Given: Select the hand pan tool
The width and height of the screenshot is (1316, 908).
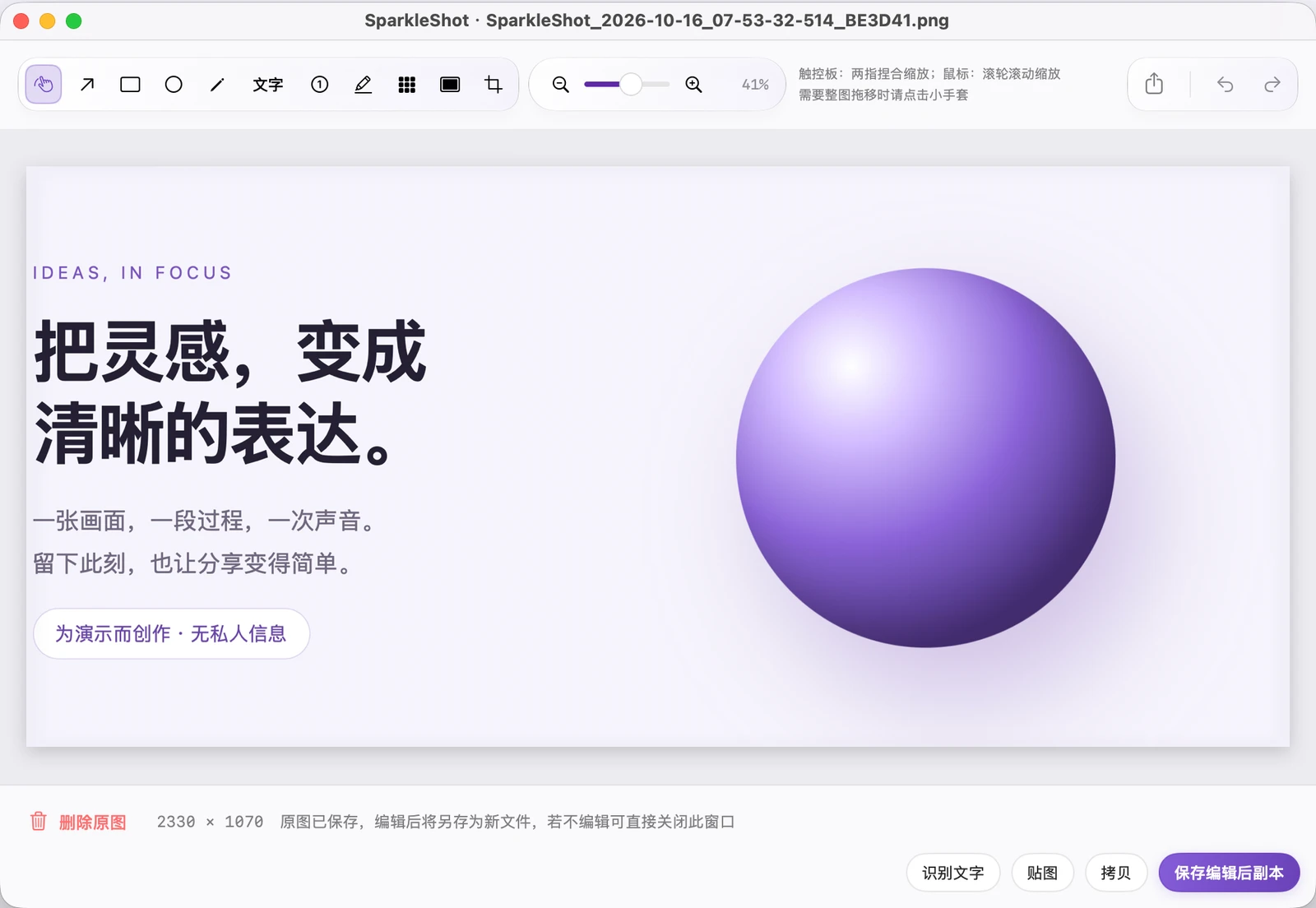Looking at the screenshot, I should tap(44, 84).
